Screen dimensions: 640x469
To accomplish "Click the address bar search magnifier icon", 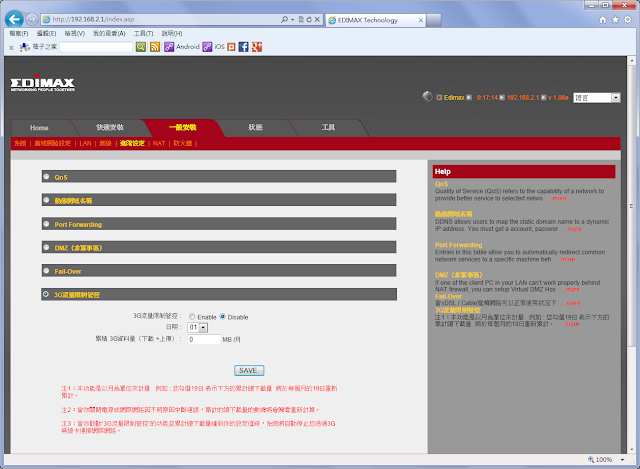I will (x=284, y=19).
